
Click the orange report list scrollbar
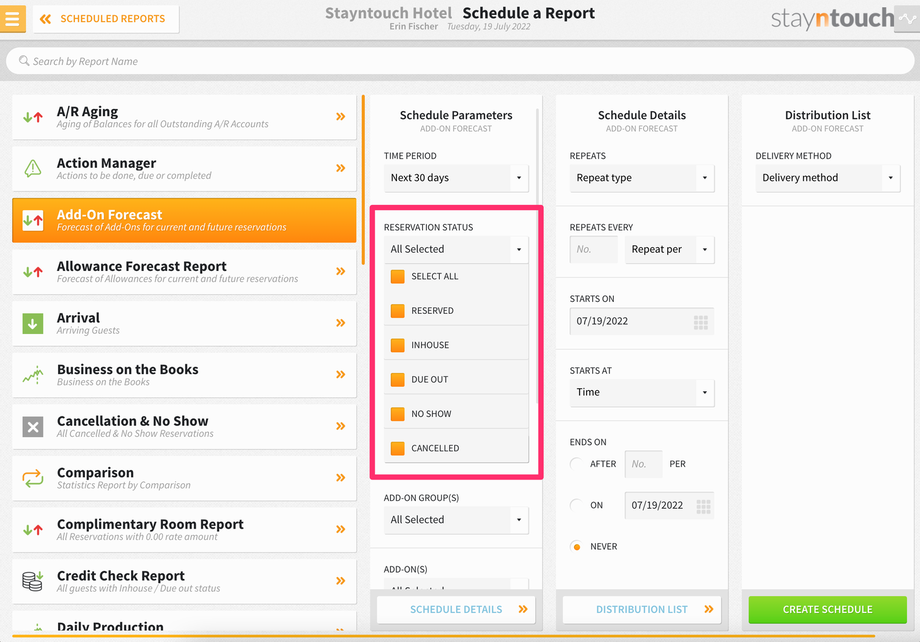point(363,180)
